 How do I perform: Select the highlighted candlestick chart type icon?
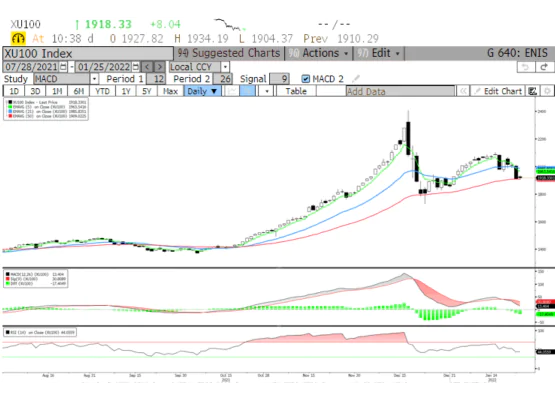coord(247,91)
